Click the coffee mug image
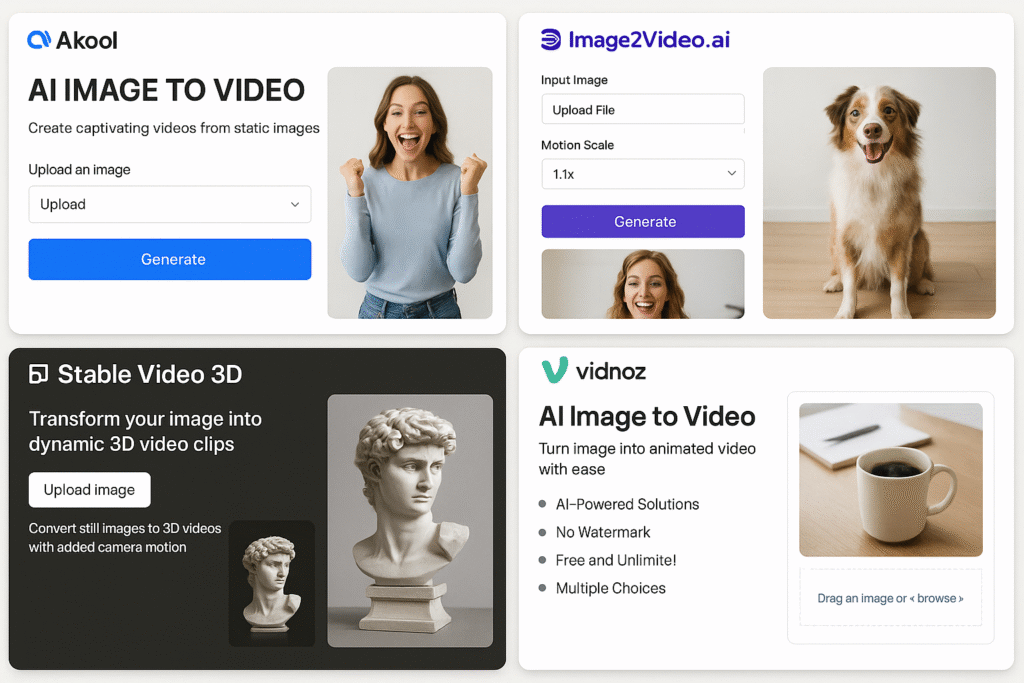This screenshot has height=683, width=1024. tap(890, 479)
